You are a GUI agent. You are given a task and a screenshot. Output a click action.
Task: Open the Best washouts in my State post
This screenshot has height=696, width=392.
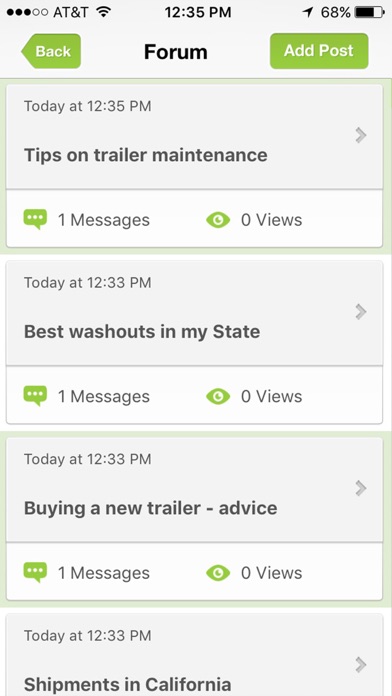pyautogui.click(x=194, y=313)
